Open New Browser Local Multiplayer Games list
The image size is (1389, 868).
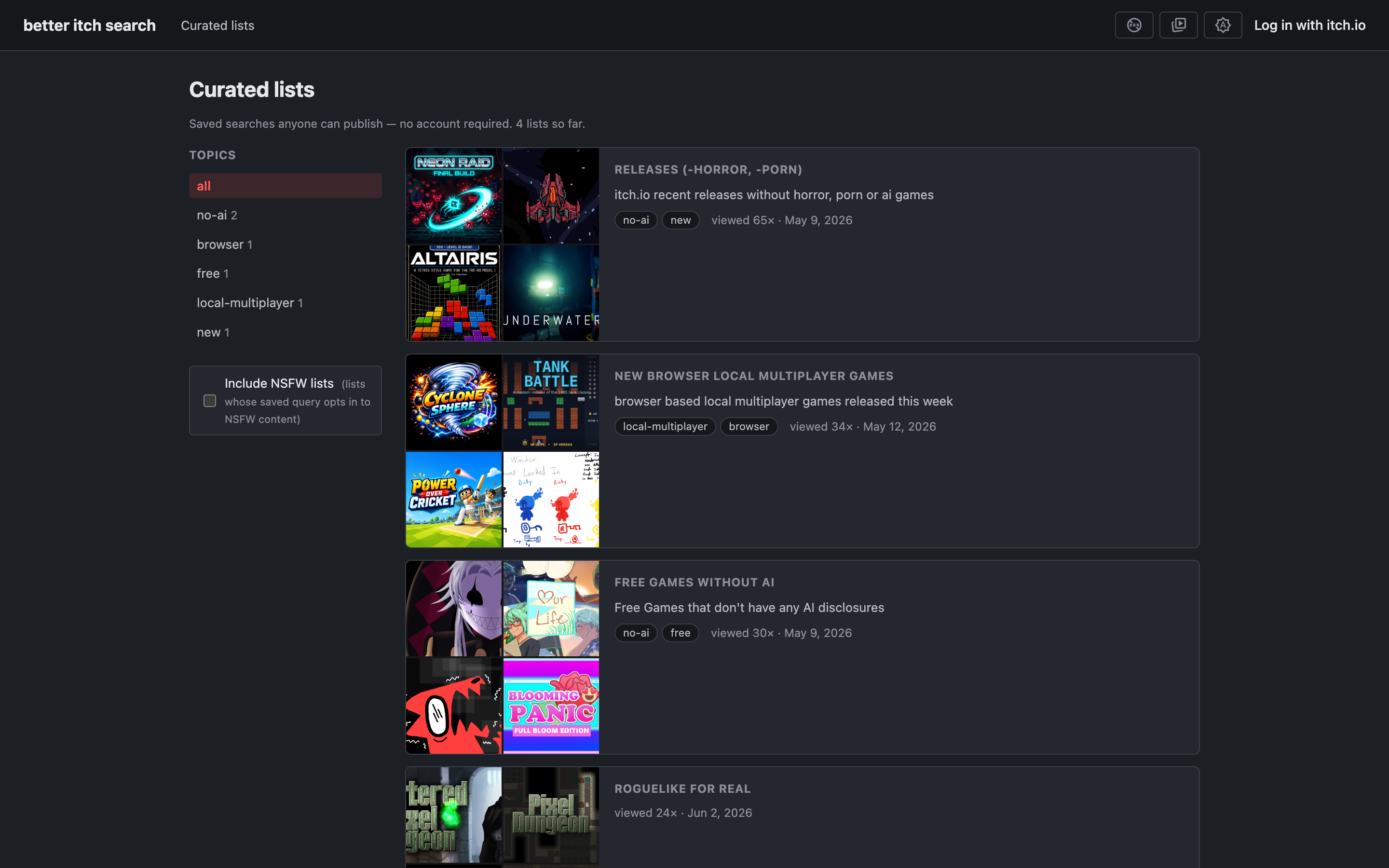coord(754,376)
